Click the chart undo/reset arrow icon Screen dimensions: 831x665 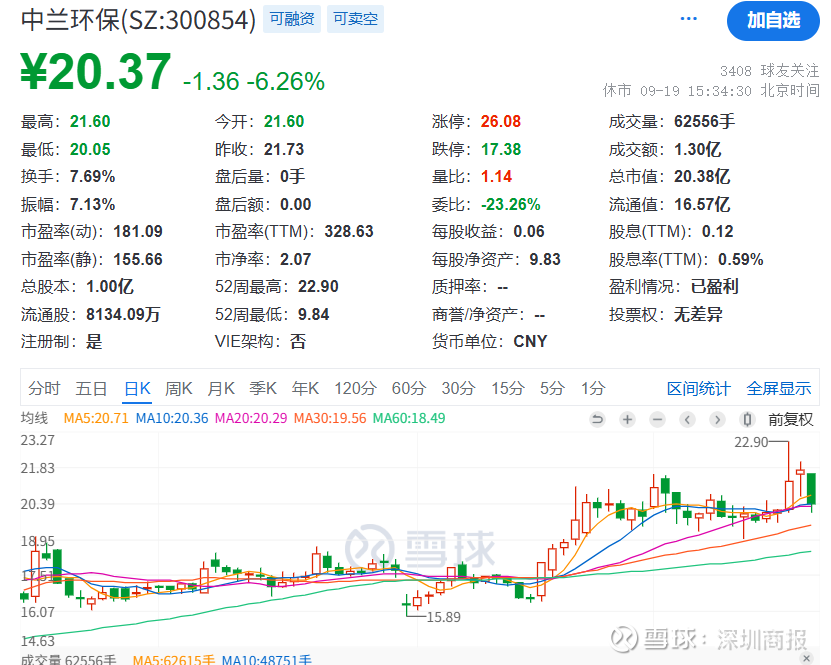coord(597,420)
